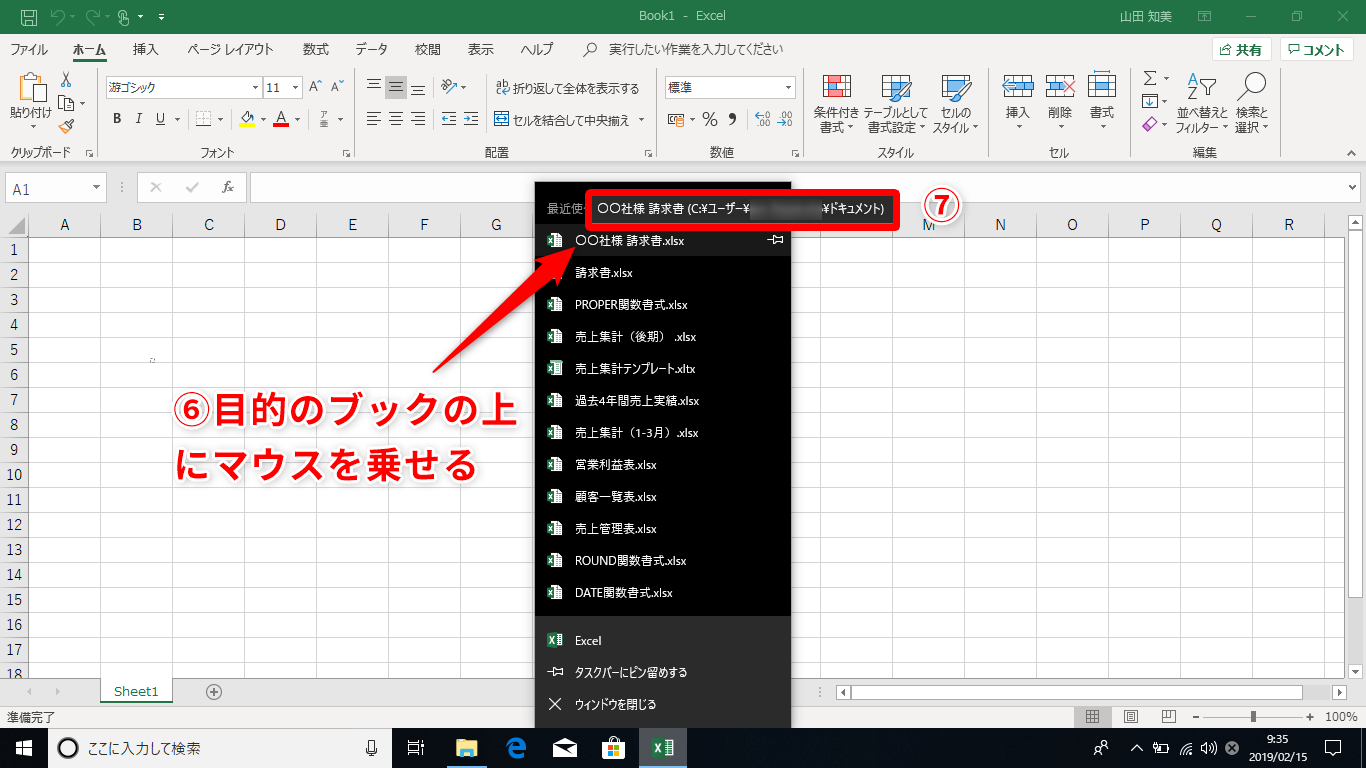The width and height of the screenshot is (1366, 768).
Task: Toggle Bold formatting
Action: tap(117, 119)
